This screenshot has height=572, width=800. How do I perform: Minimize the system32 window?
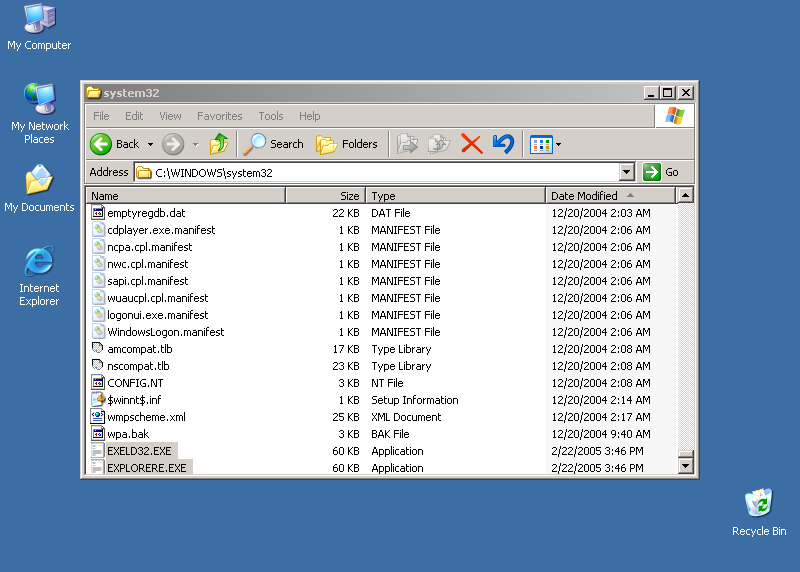pos(651,93)
